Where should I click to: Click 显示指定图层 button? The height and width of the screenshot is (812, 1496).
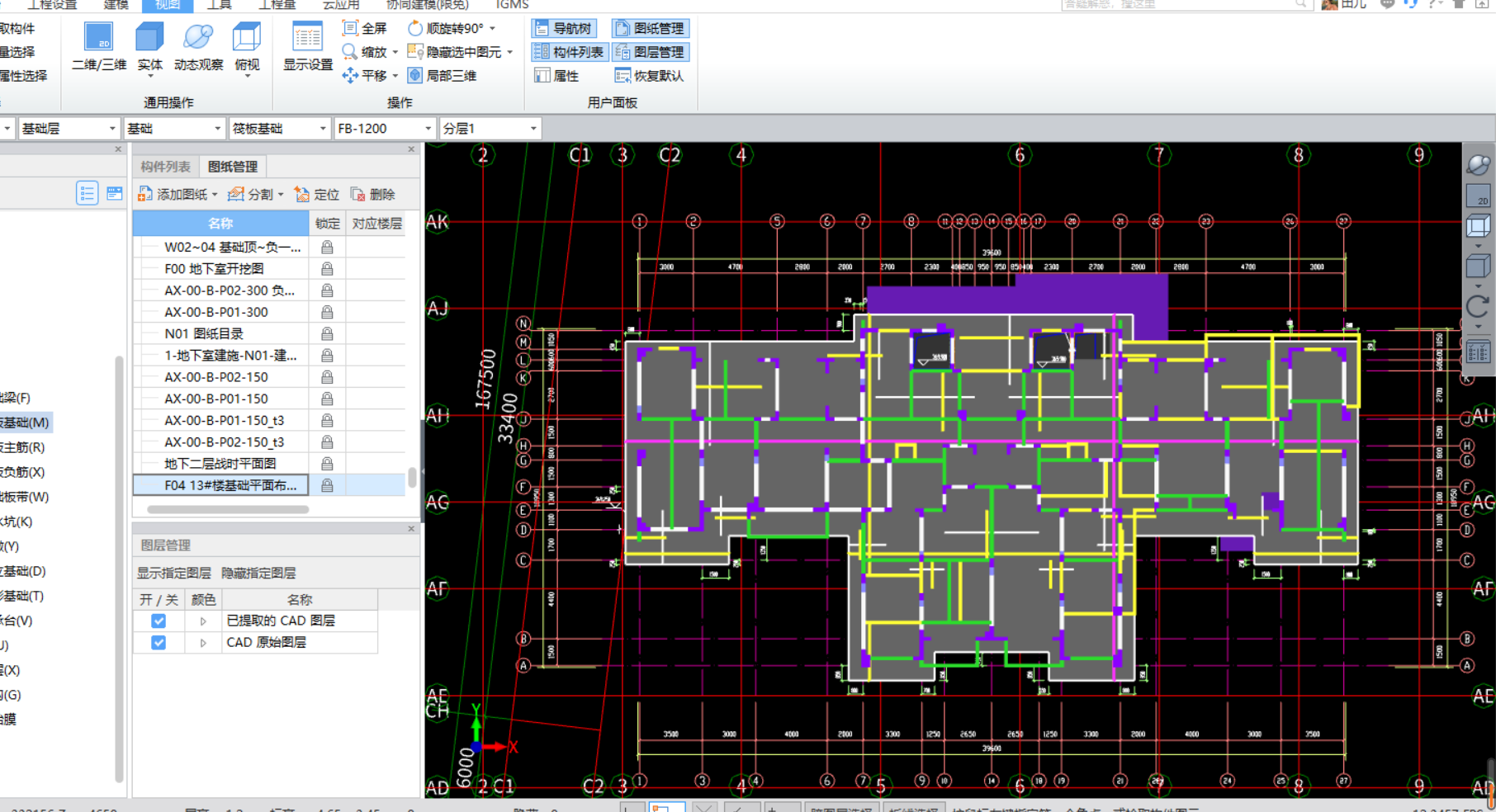[x=174, y=573]
